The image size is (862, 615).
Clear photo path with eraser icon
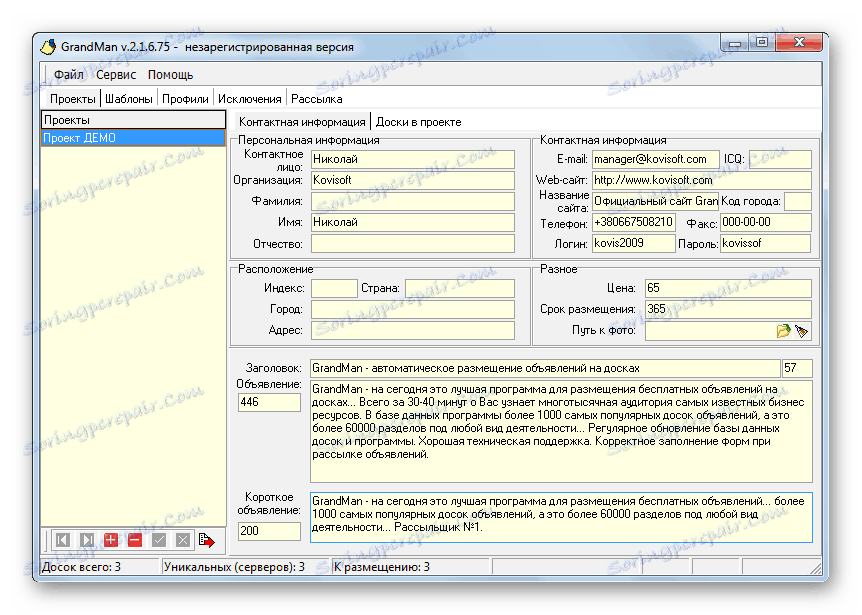(802, 331)
